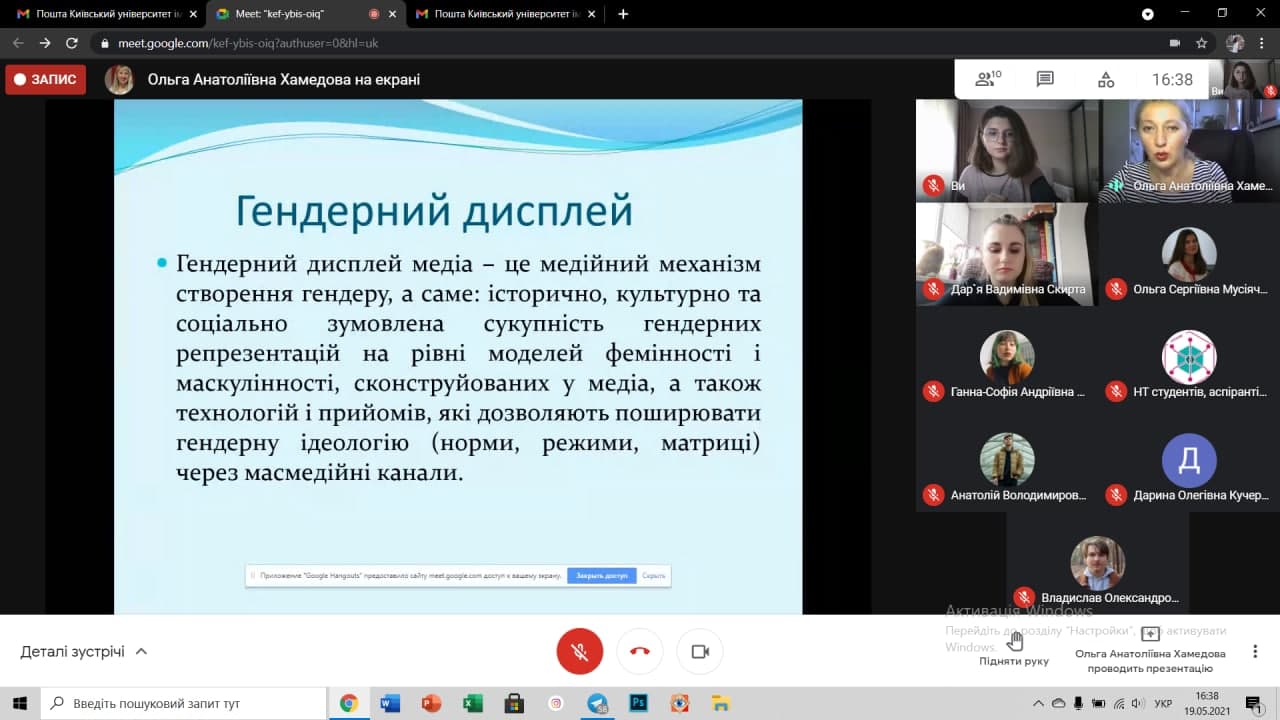Viewport: 1280px width, 720px height.
Task: Open the Chrome tab search dropdown
Action: pos(1148,14)
